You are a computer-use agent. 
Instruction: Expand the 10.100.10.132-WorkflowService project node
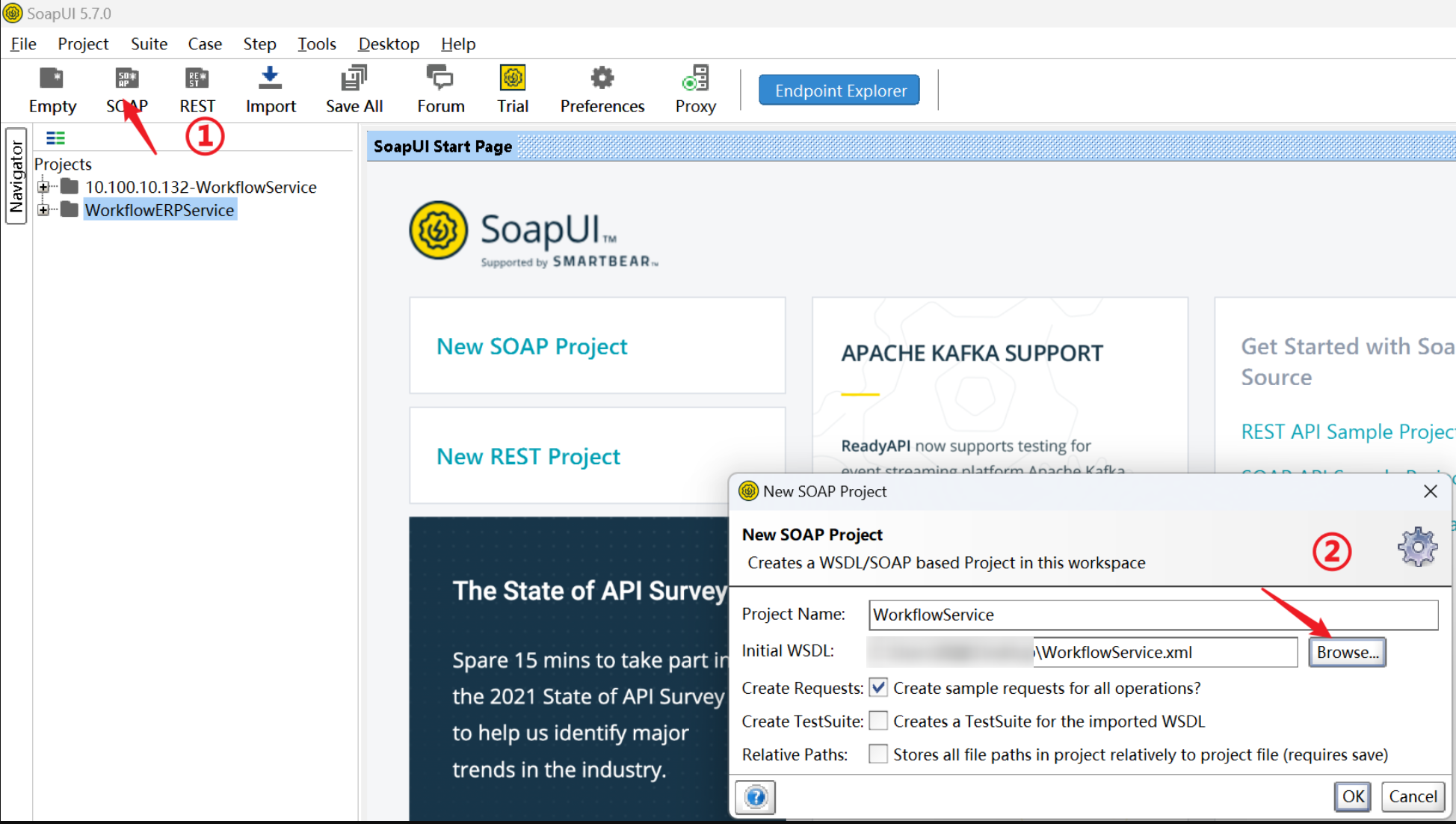[x=43, y=187]
